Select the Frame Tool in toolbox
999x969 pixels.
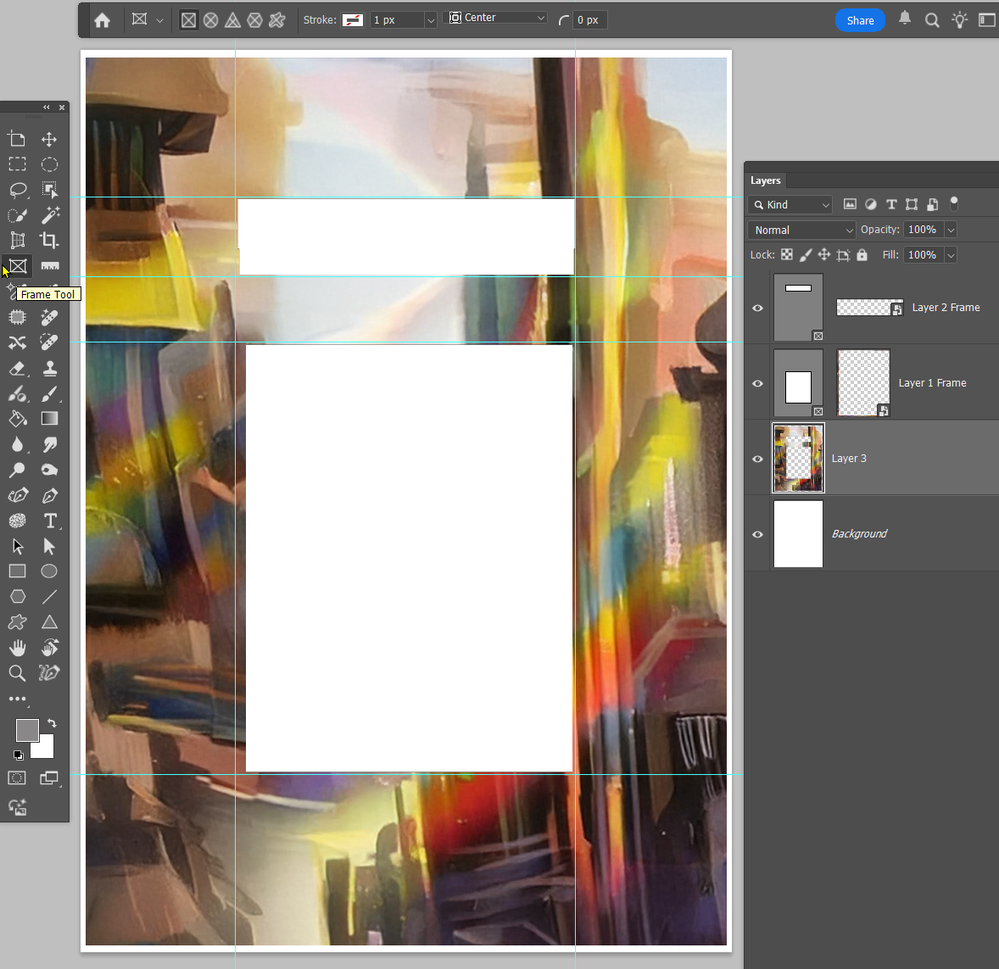17,266
